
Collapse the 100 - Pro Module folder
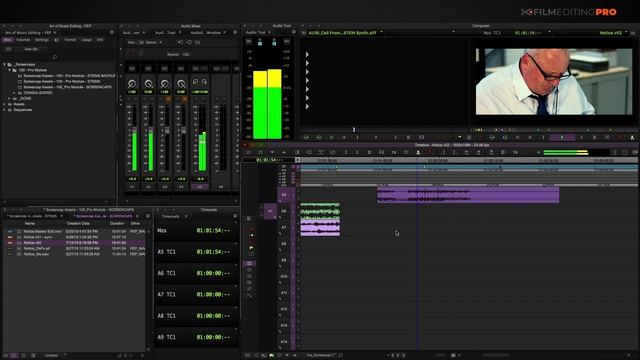coord(10,70)
